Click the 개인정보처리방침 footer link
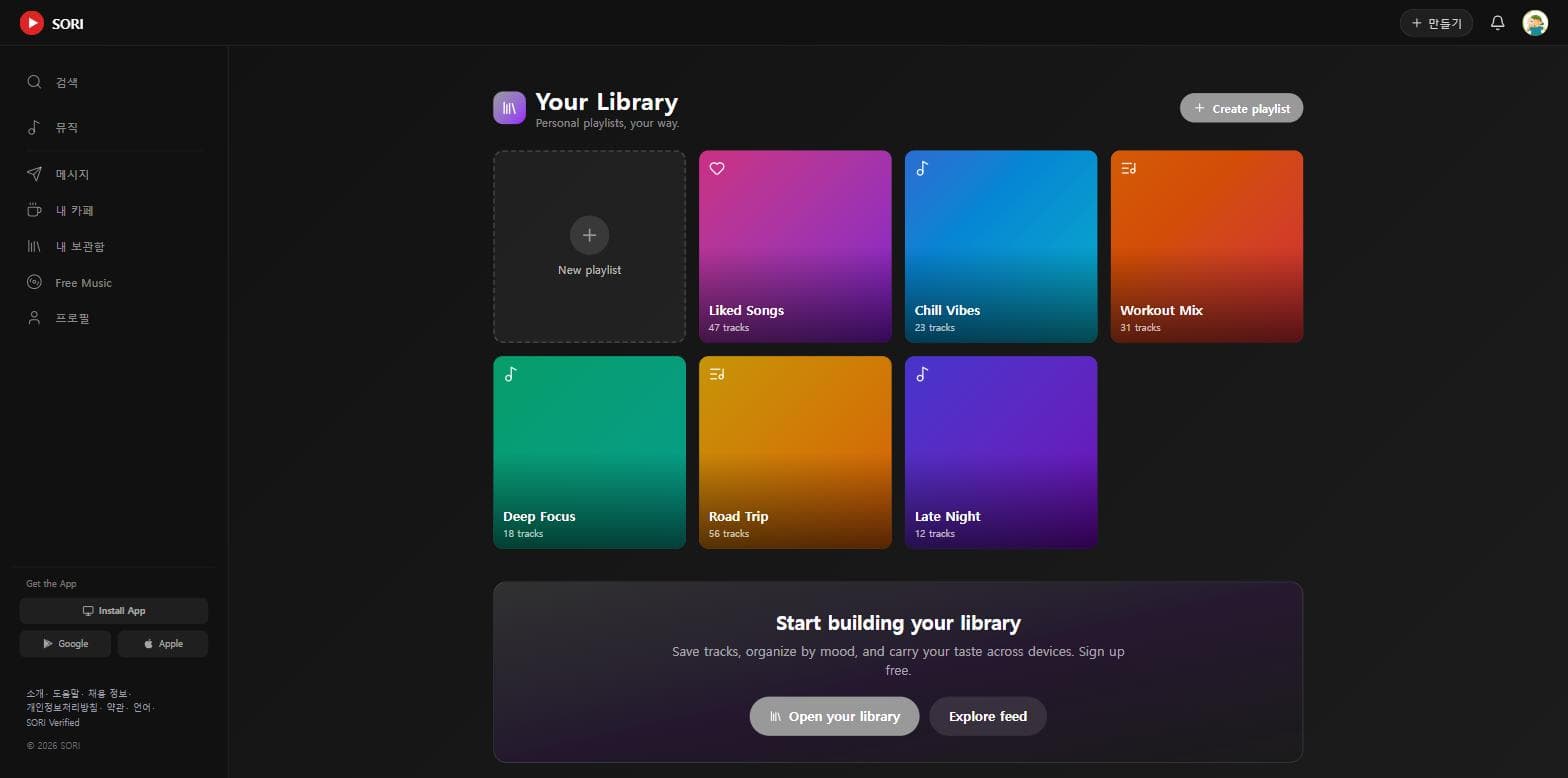 pyautogui.click(x=62, y=707)
